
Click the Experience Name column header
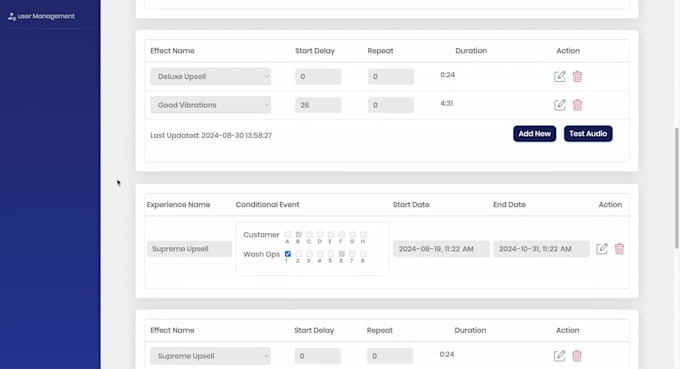point(178,205)
